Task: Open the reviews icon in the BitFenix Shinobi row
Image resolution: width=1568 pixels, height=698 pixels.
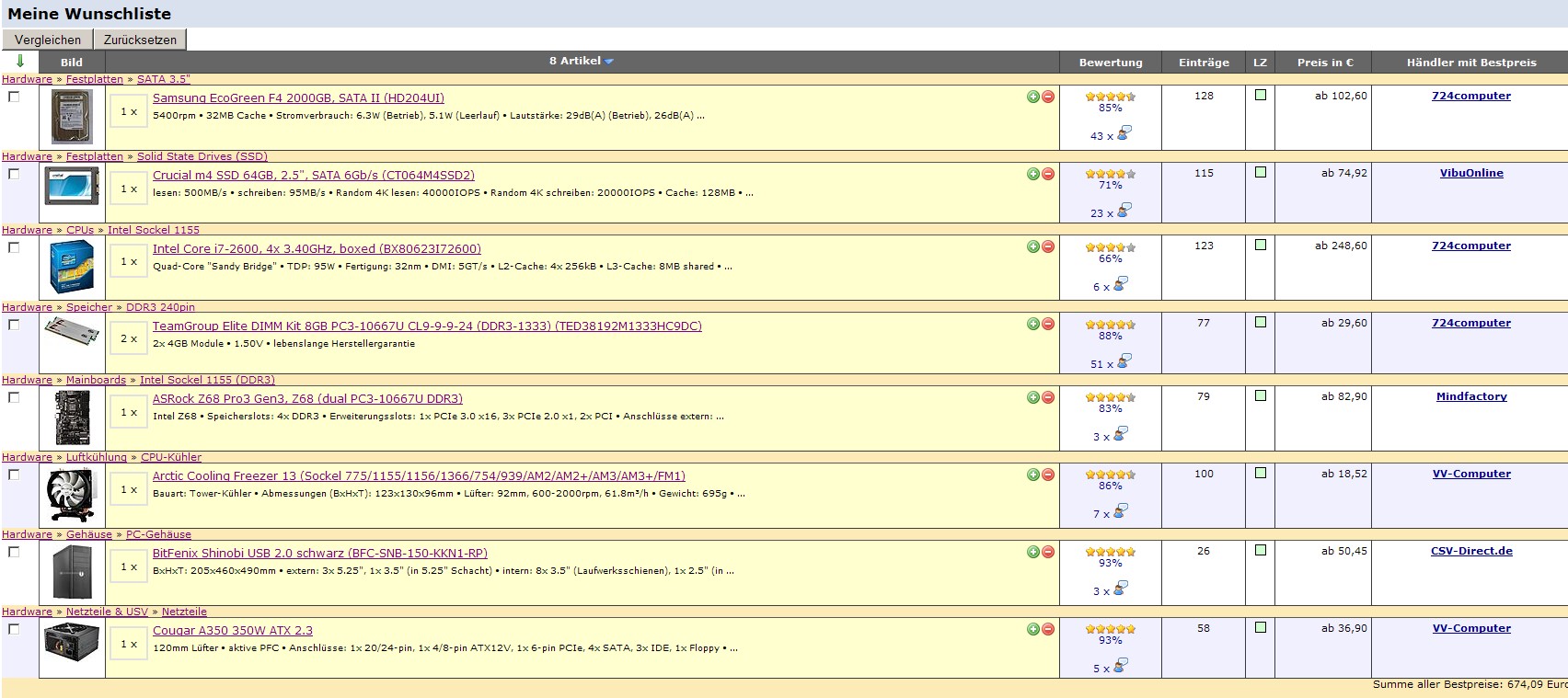Action: point(1120,589)
